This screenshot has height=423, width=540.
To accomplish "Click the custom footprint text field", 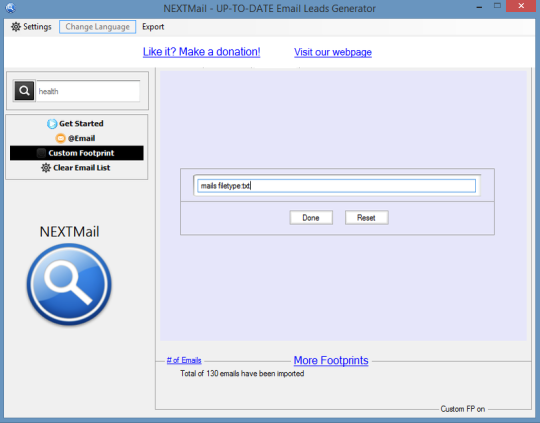I will point(336,186).
